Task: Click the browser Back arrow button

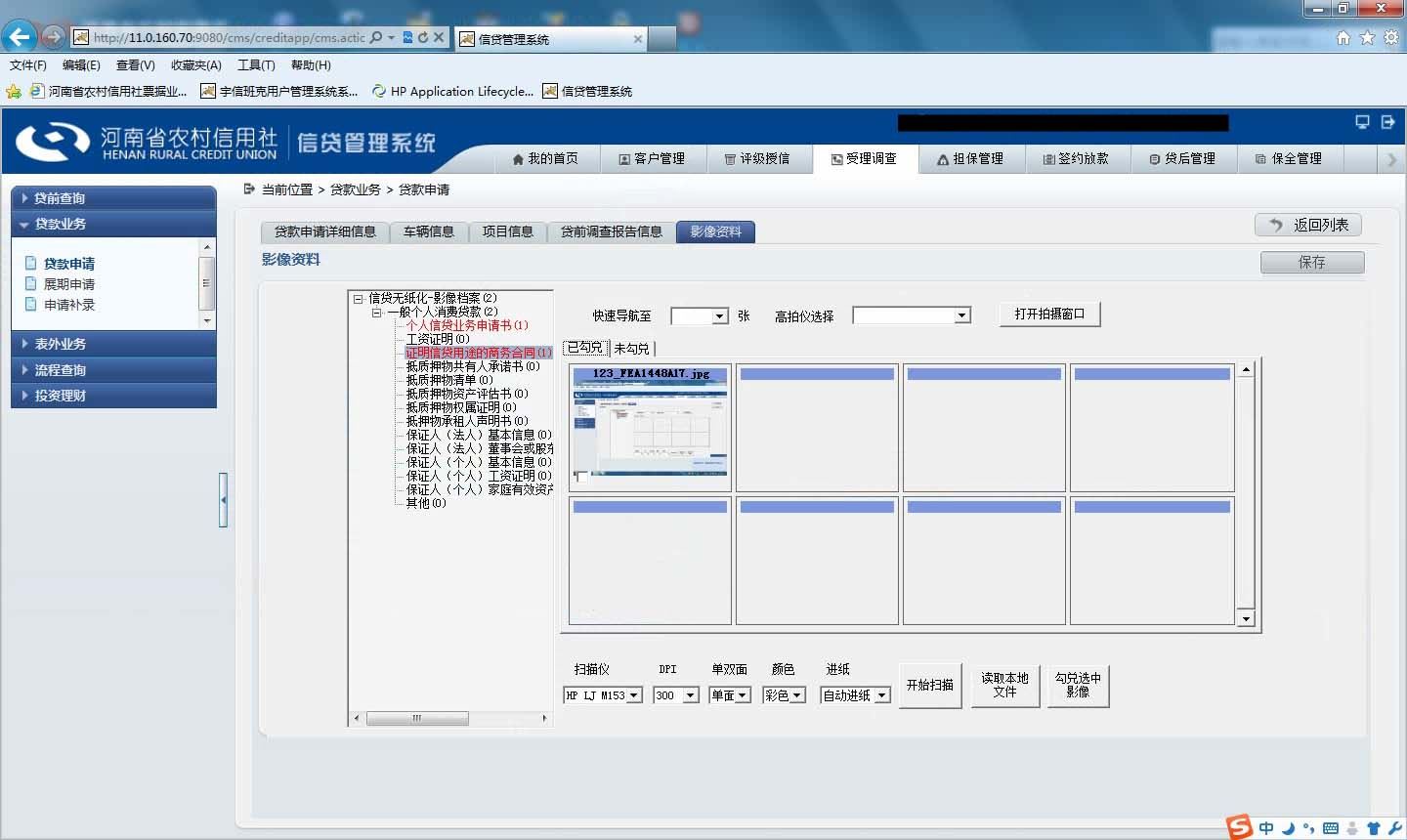Action: click(20, 37)
